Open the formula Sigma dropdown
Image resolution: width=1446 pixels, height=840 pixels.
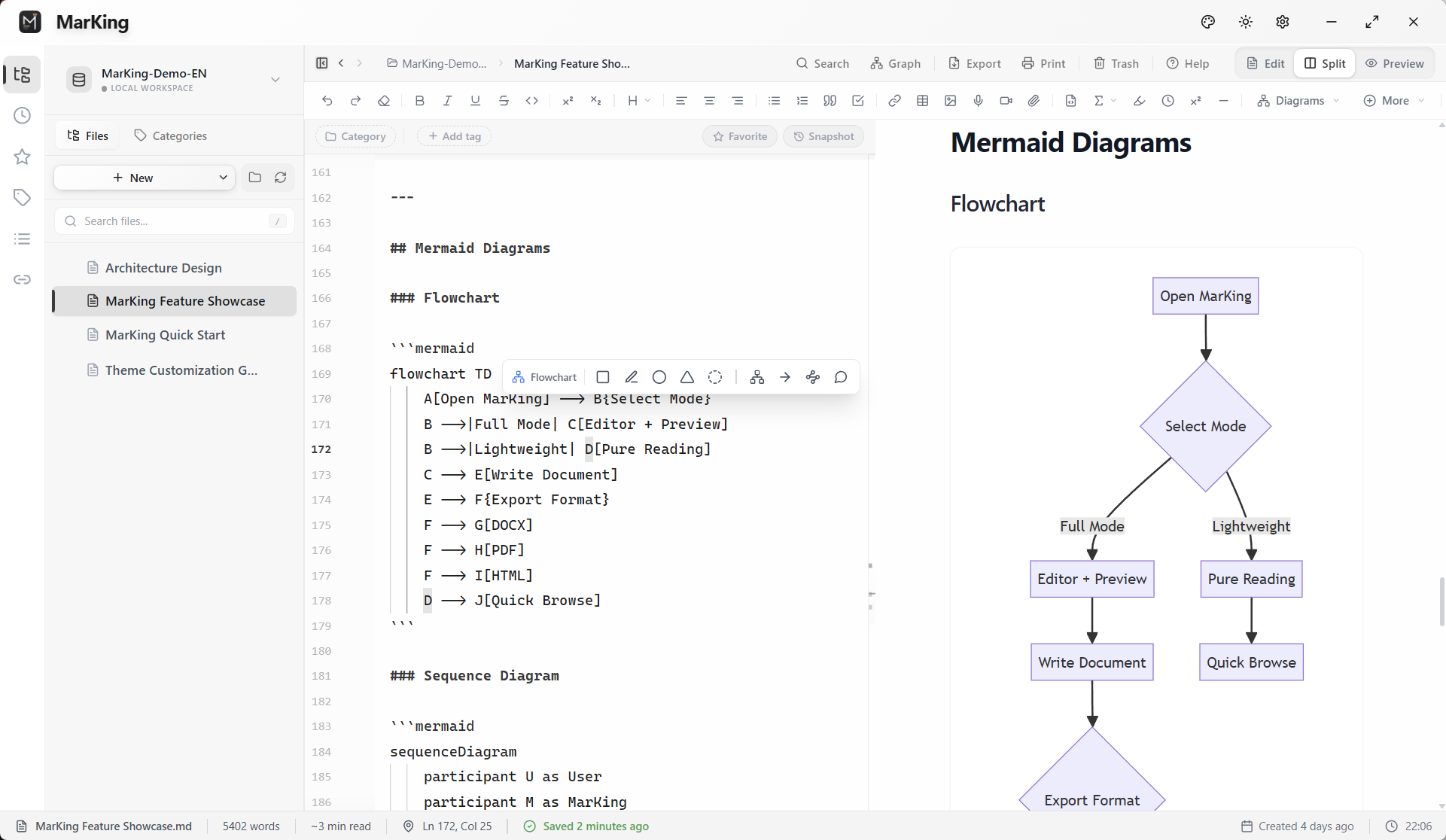1105,101
